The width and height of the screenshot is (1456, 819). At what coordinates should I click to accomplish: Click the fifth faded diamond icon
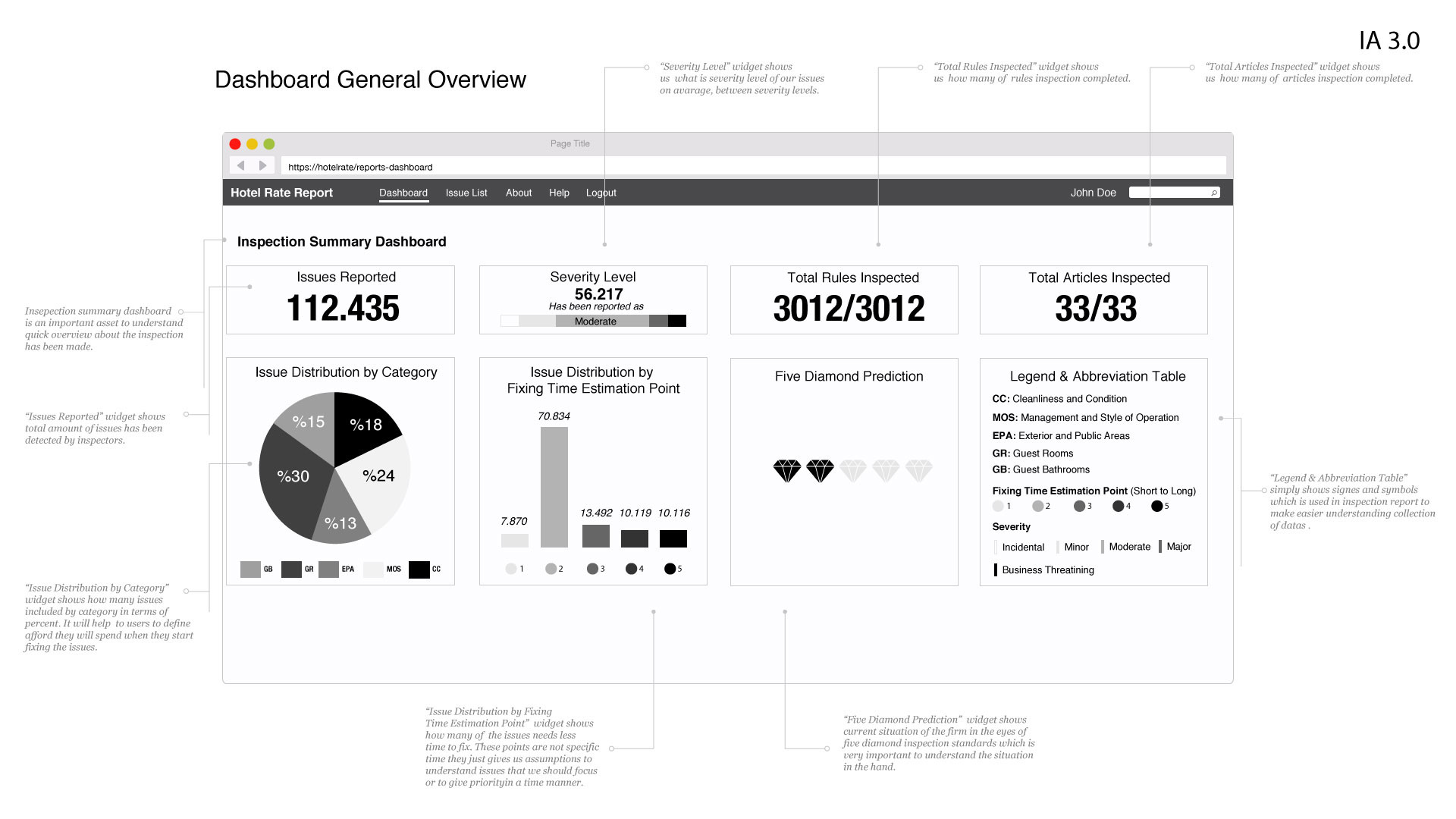(x=918, y=471)
